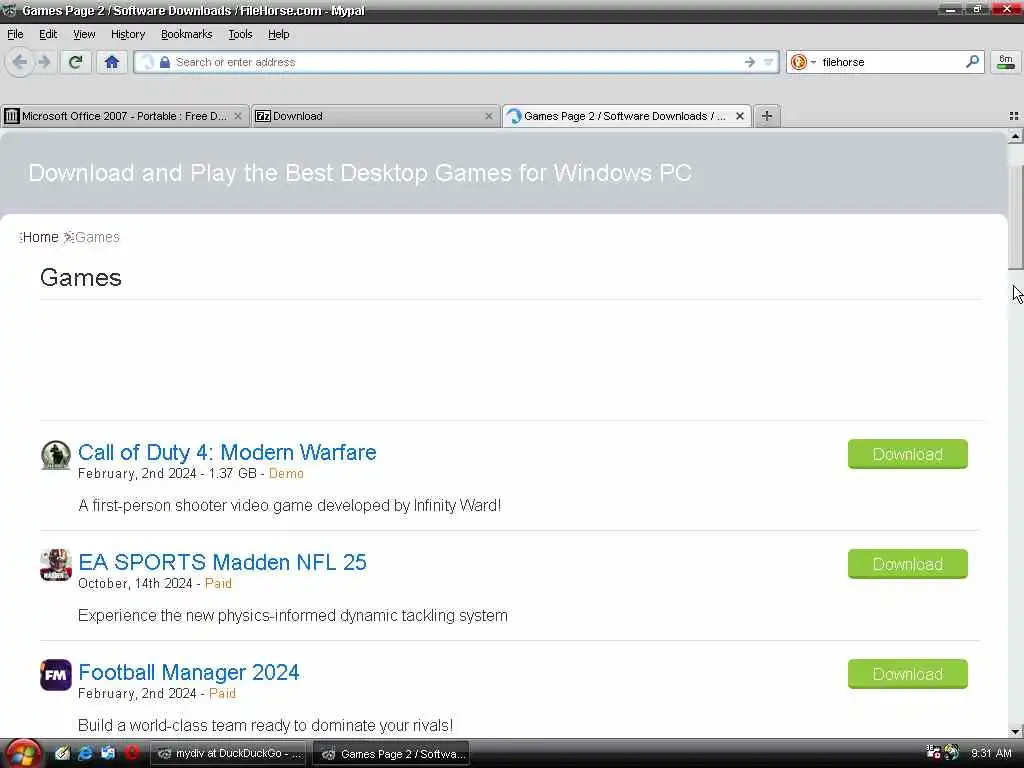Open the Home page button

[112, 62]
